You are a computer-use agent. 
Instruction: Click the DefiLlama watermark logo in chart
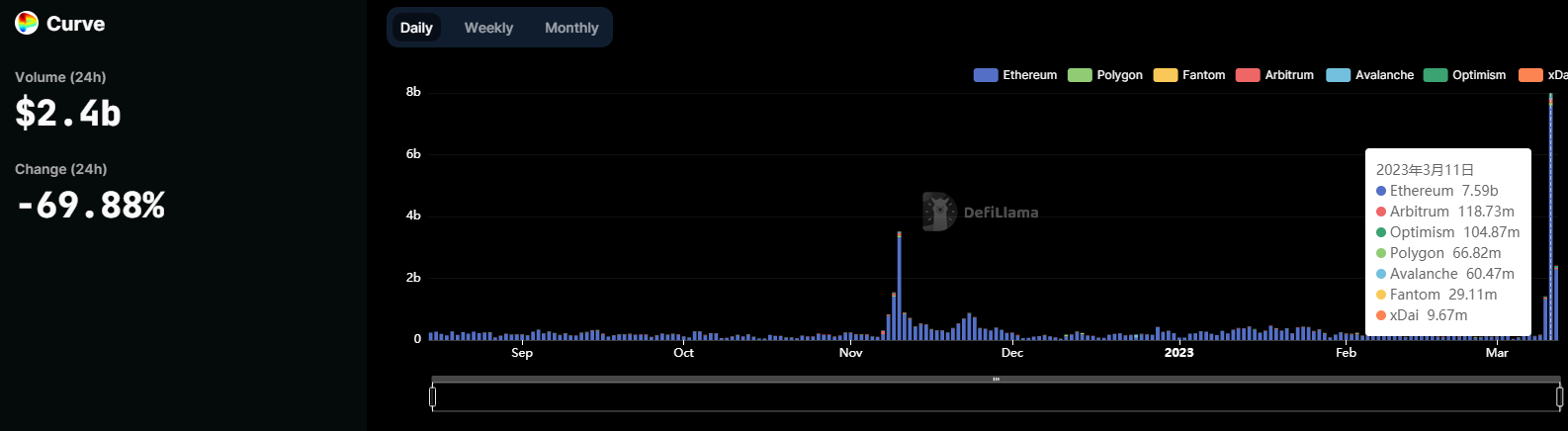pyautogui.click(x=938, y=212)
